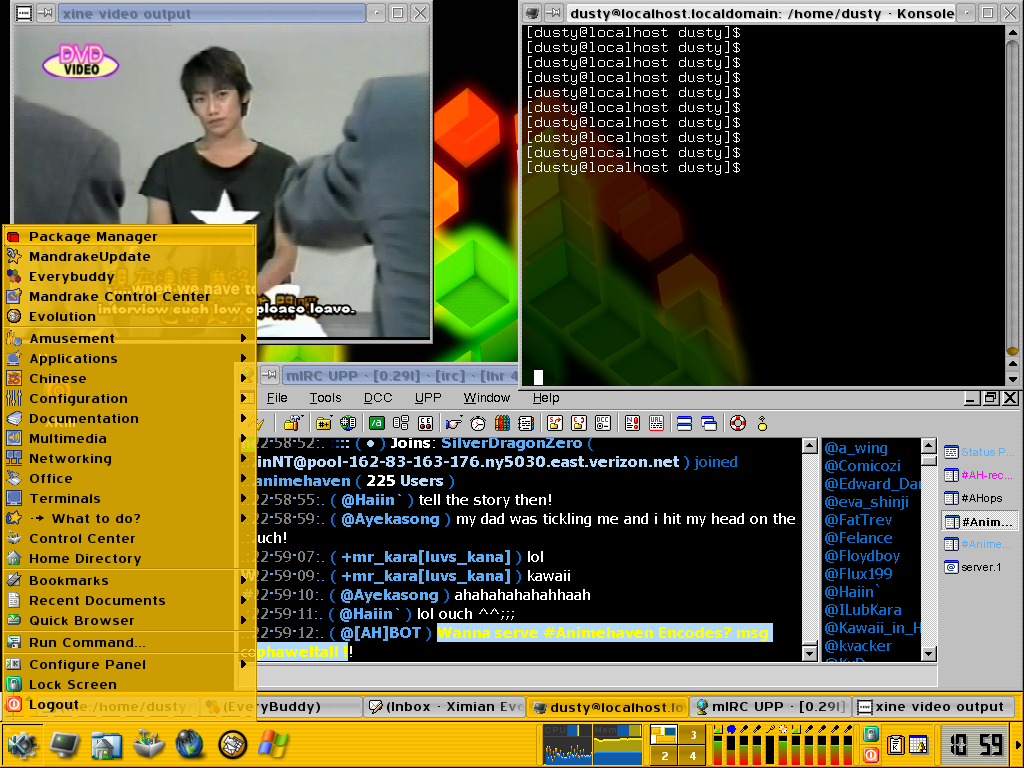Expand the Applications submenu

[x=129, y=359]
